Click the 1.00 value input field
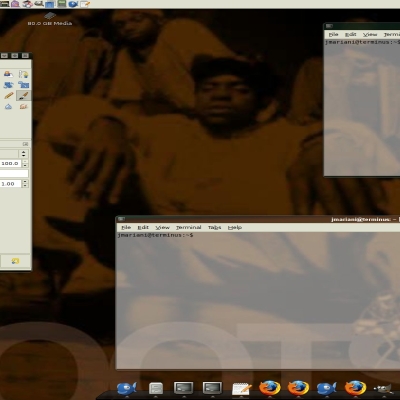Screen dimensions: 400x400 tap(10, 184)
